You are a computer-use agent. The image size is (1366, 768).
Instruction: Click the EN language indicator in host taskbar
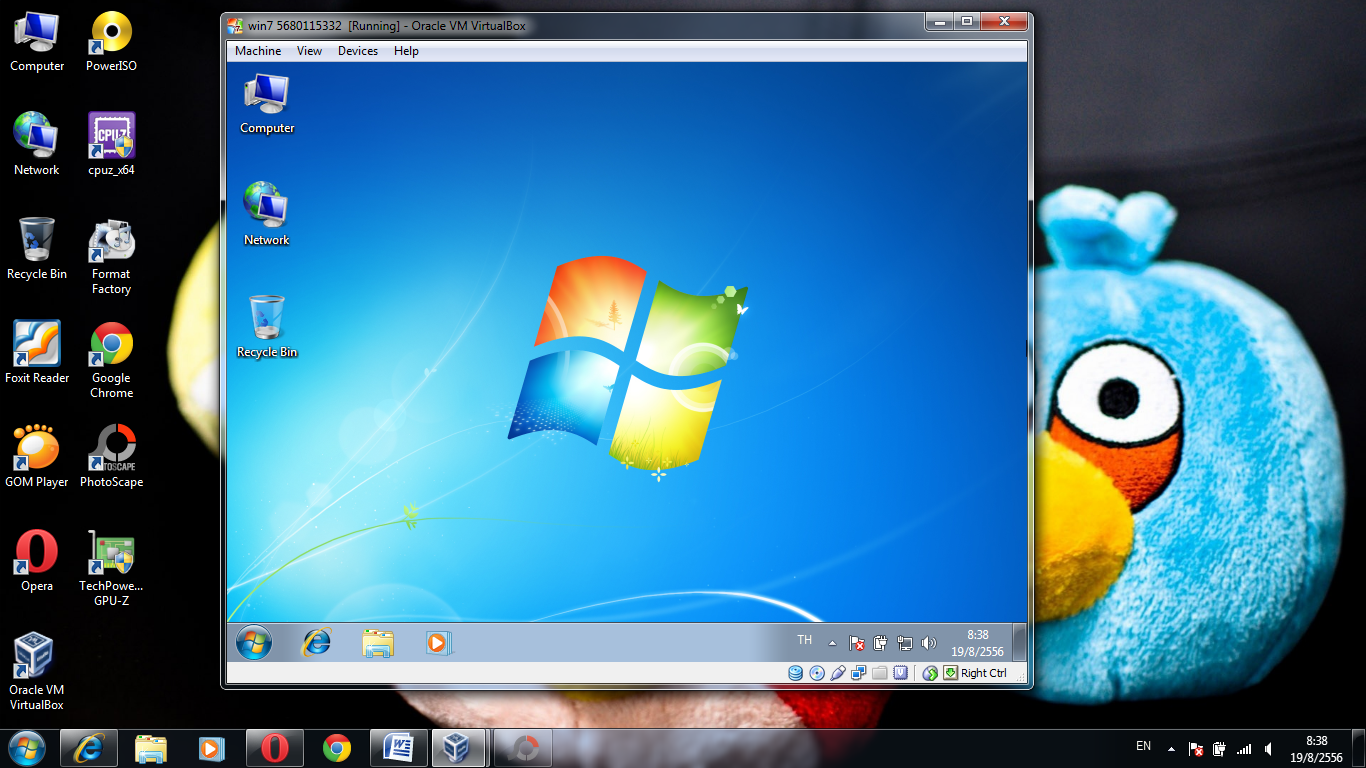pyautogui.click(x=1144, y=746)
